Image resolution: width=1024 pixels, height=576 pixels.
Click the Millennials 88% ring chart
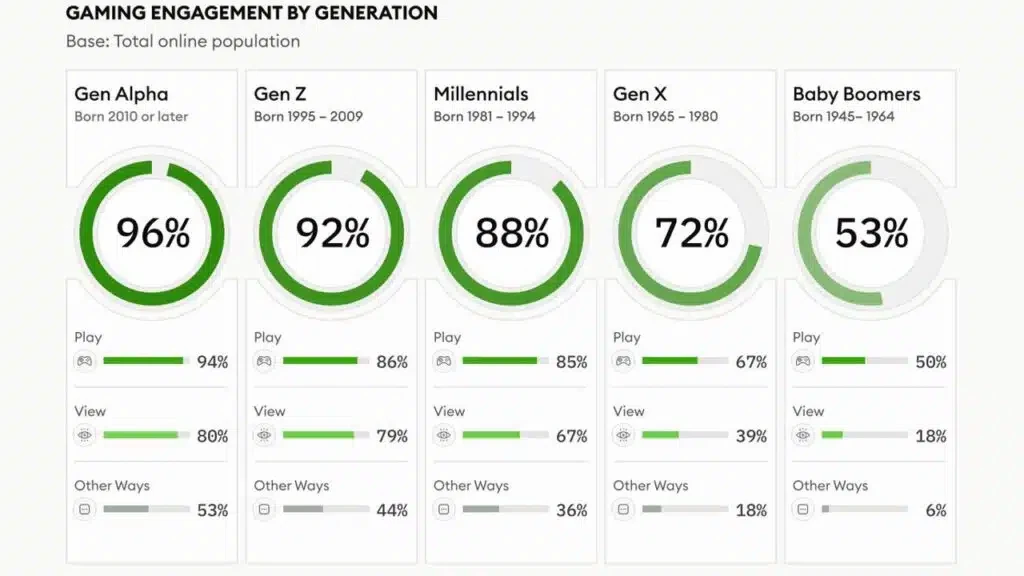coord(511,233)
